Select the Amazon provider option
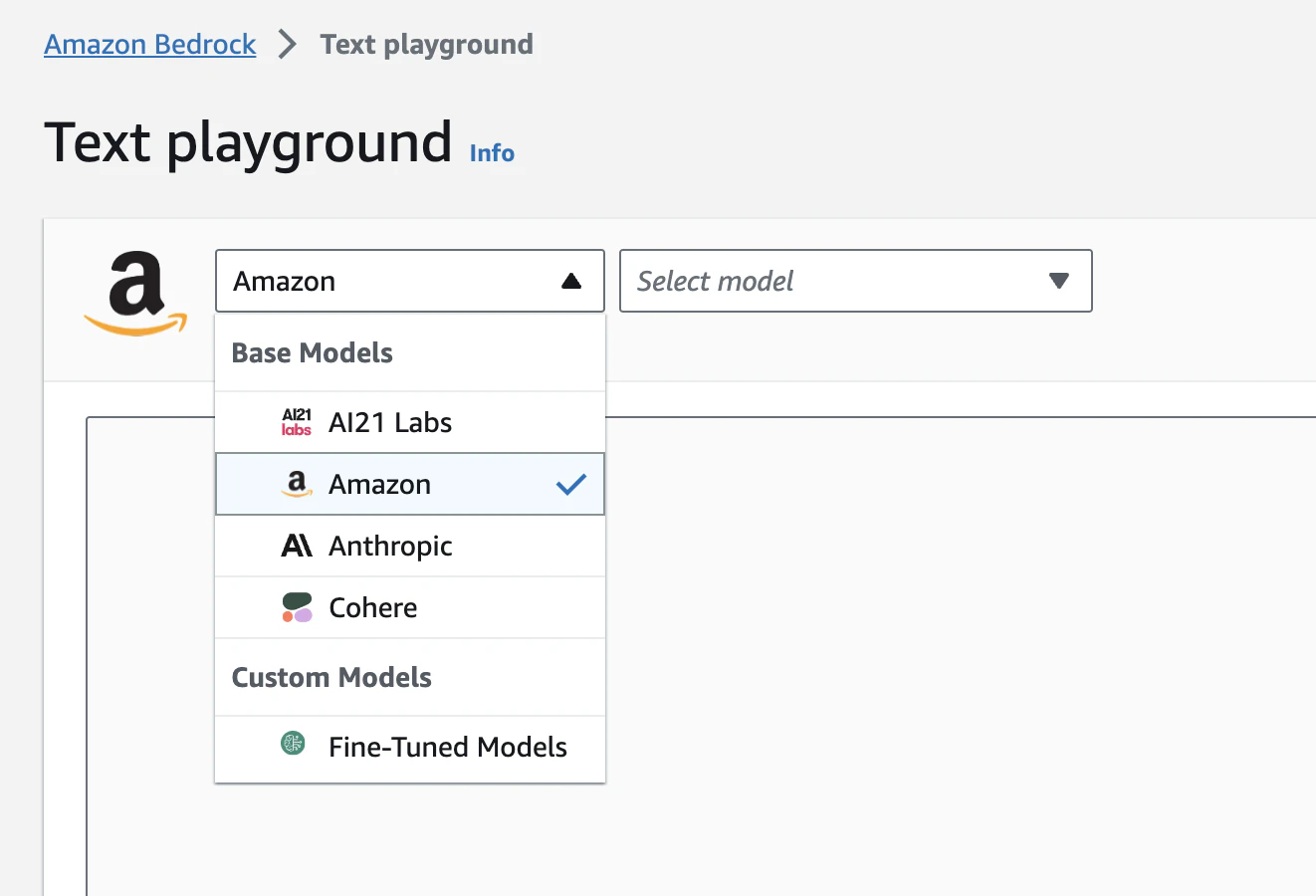Image resolution: width=1316 pixels, height=896 pixels. (x=410, y=484)
